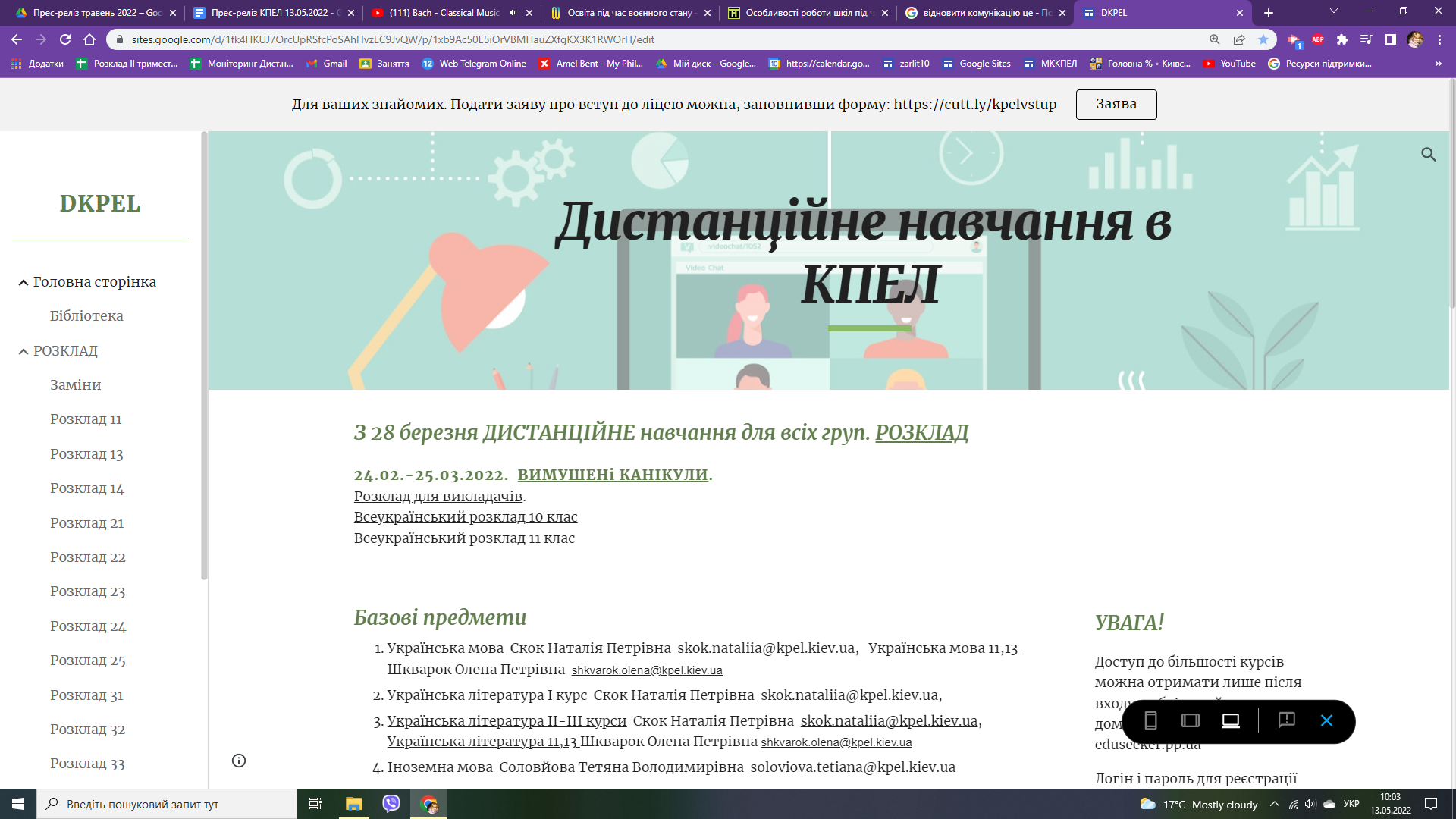Open Chrome three-dot menu
The image size is (1456, 819).
(x=1439, y=39)
